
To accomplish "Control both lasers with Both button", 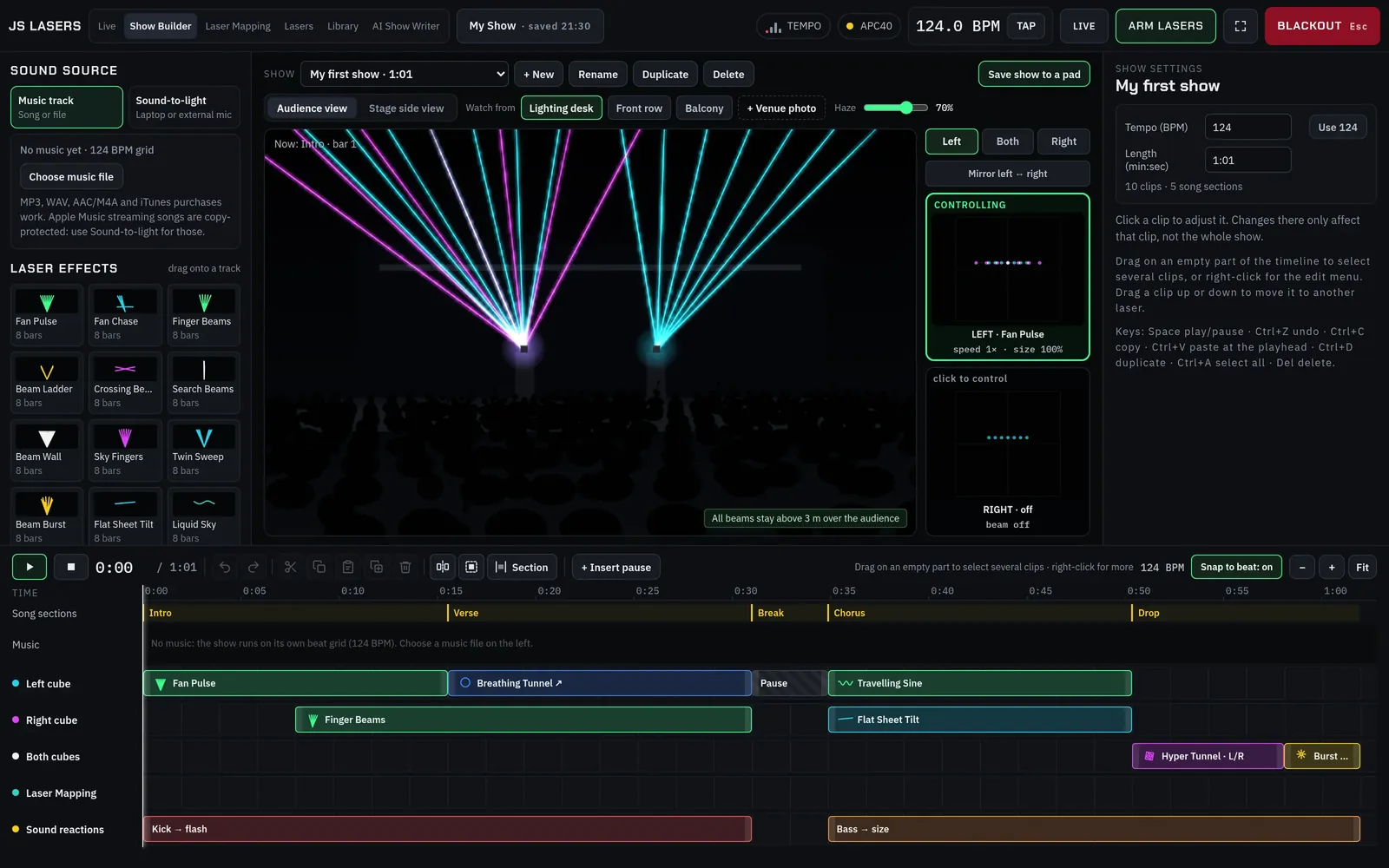I will (1007, 141).
